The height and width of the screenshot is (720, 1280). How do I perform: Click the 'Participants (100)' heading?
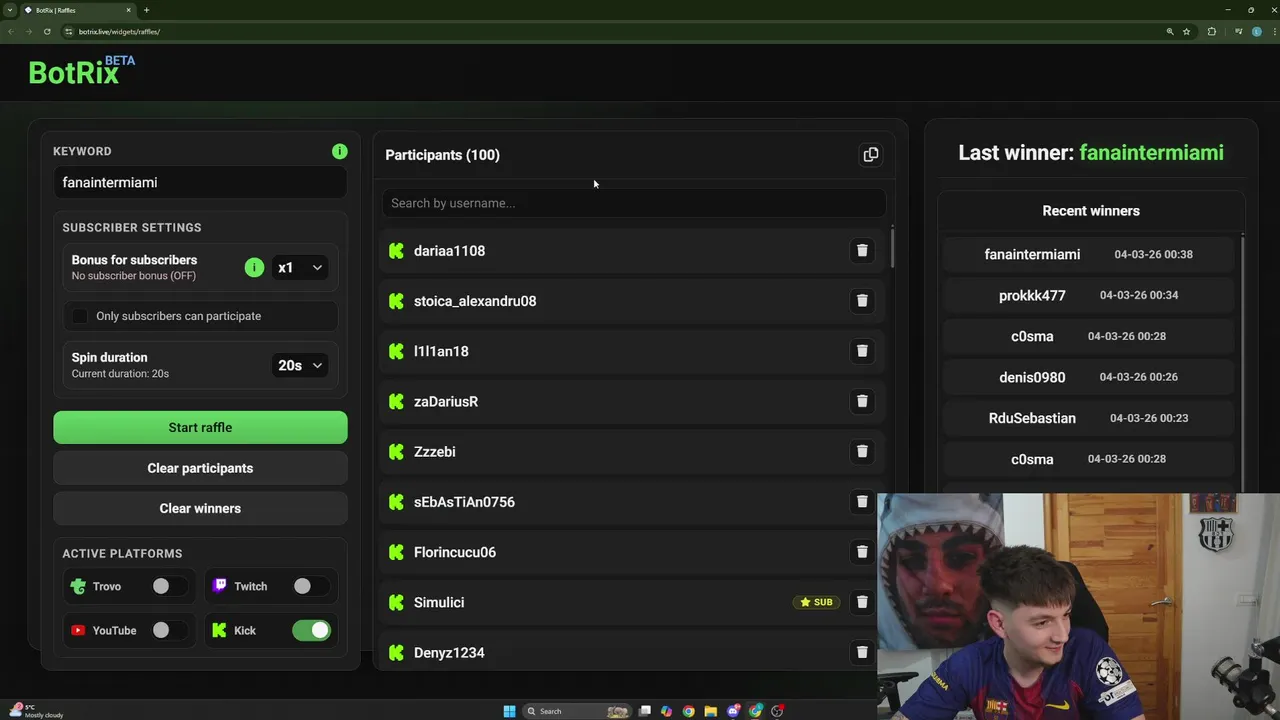pos(442,155)
